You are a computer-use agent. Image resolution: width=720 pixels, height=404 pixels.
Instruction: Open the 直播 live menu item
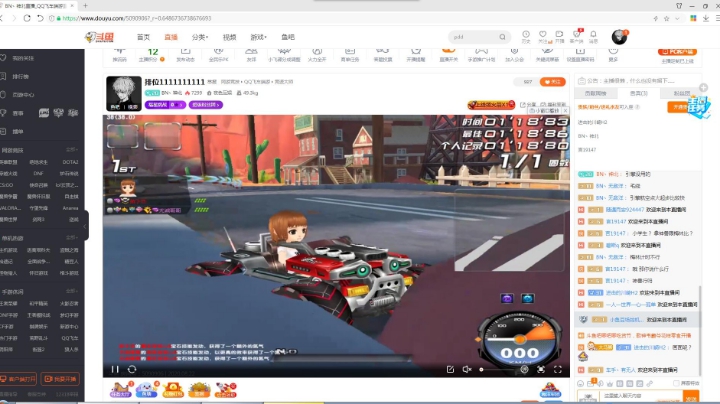coord(171,37)
